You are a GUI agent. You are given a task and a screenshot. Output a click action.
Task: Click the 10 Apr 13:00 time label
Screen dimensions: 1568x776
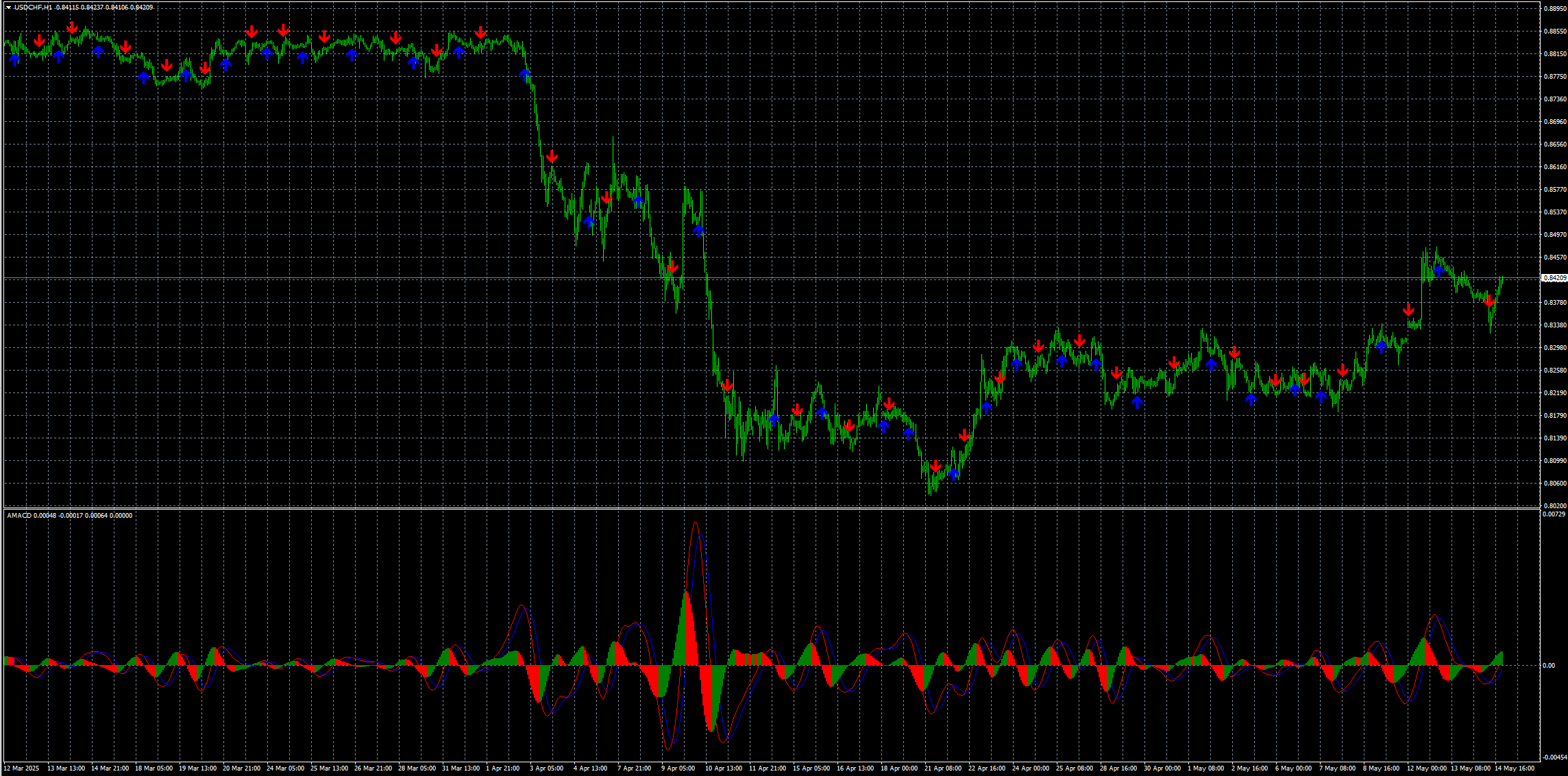tap(724, 768)
